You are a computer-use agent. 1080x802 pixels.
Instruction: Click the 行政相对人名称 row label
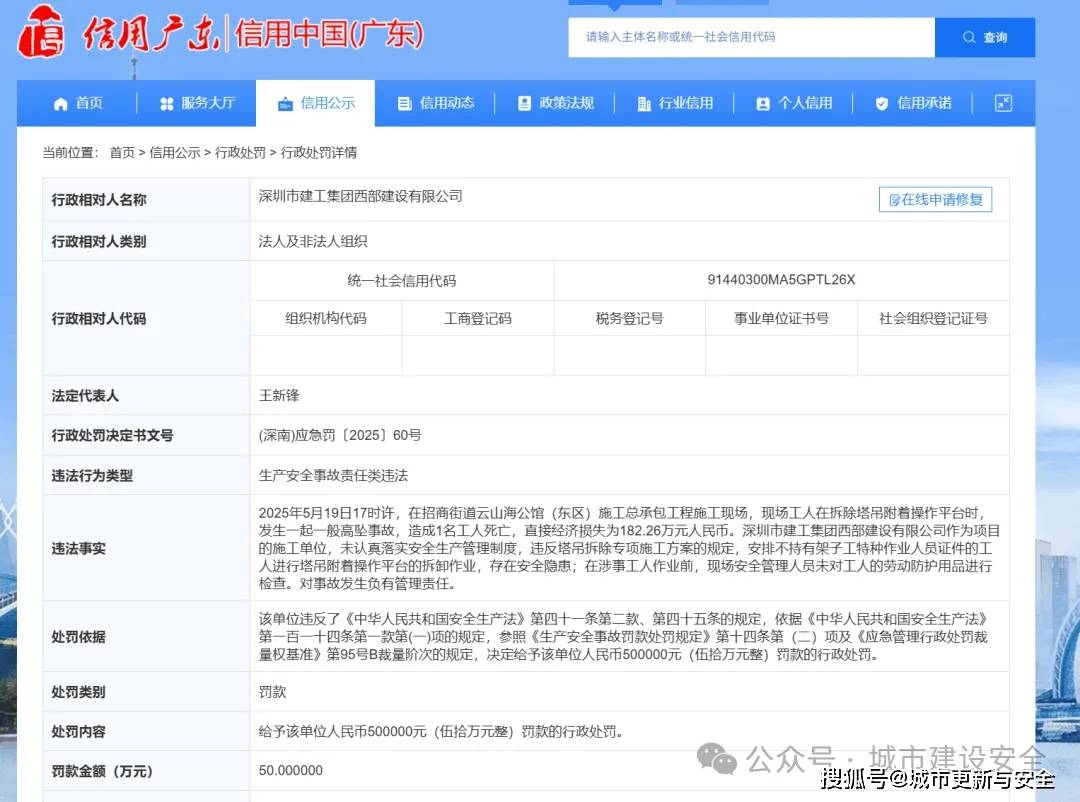[98, 200]
